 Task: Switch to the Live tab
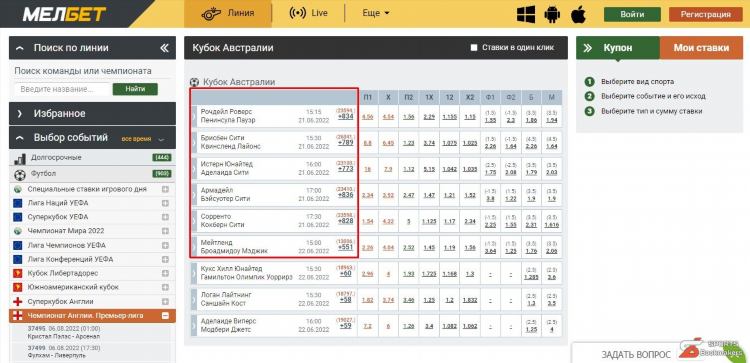309,13
